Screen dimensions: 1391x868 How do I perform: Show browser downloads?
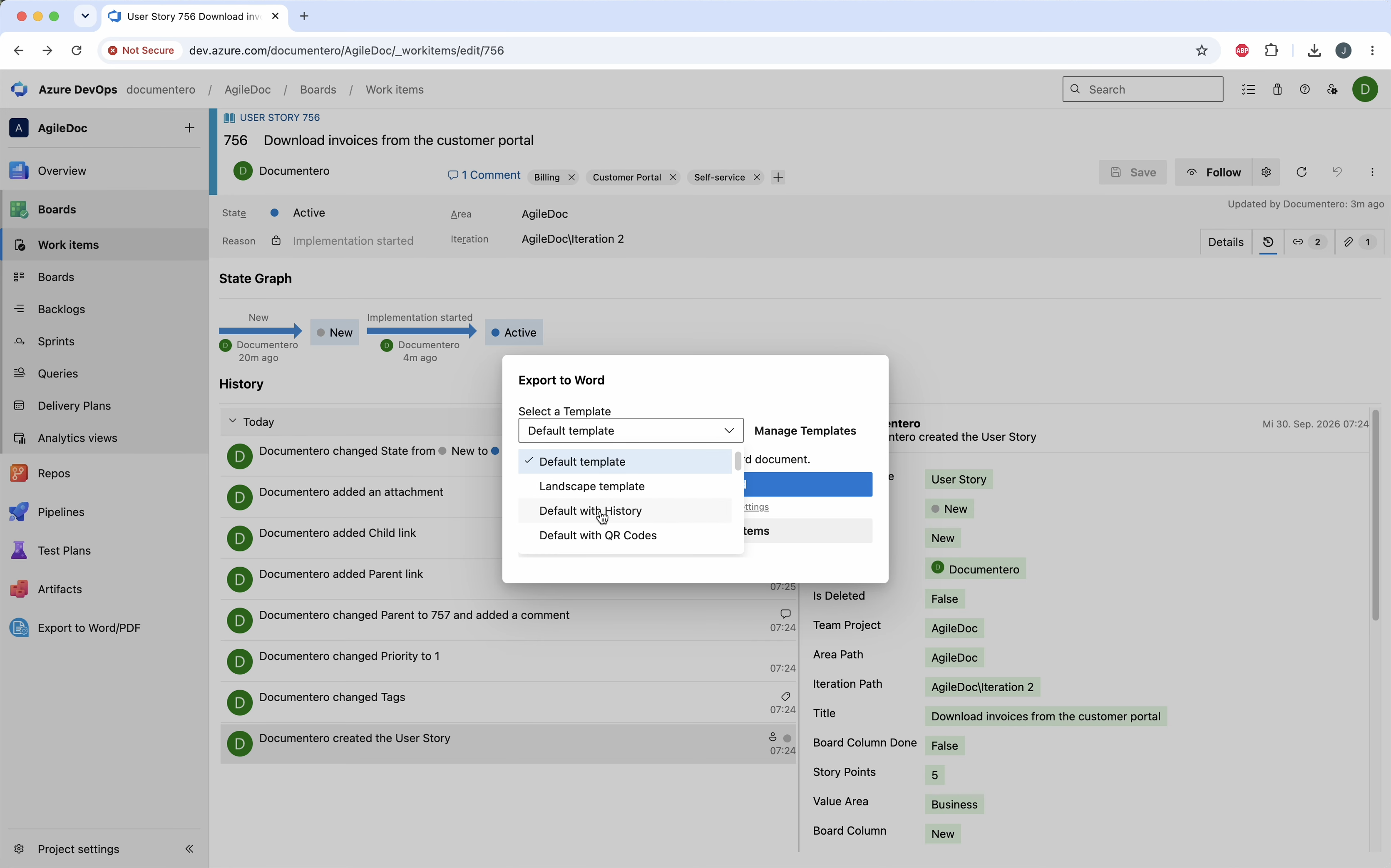[1314, 50]
